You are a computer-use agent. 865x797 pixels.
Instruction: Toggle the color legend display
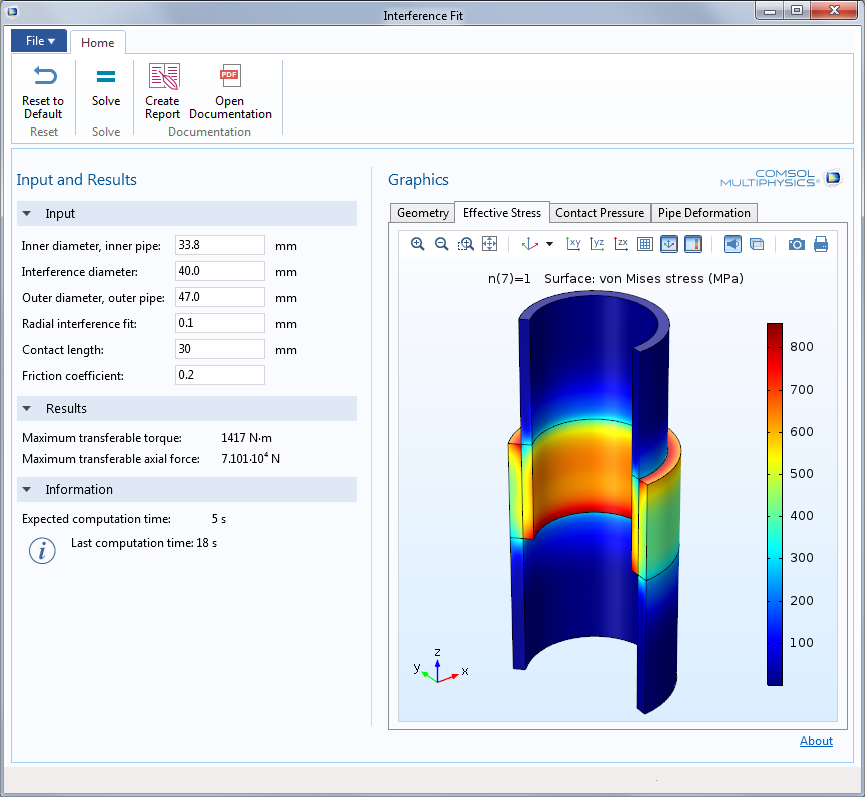693,244
